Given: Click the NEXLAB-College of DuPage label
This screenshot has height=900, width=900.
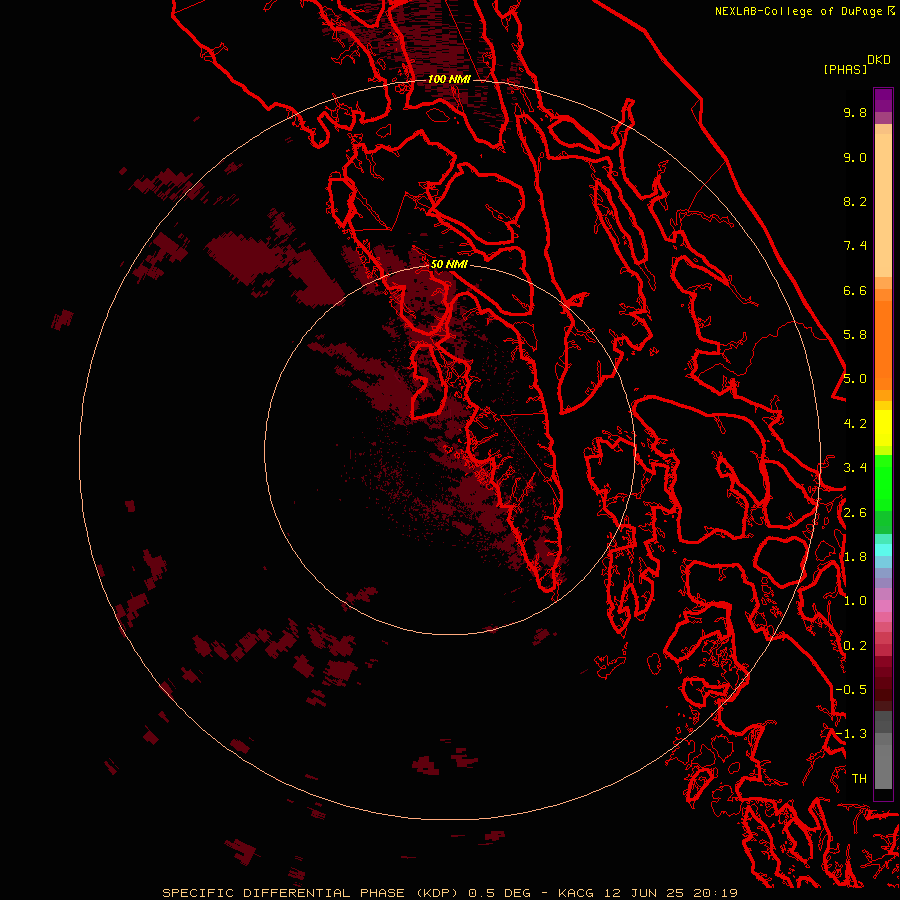Looking at the screenshot, I should pyautogui.click(x=800, y=11).
